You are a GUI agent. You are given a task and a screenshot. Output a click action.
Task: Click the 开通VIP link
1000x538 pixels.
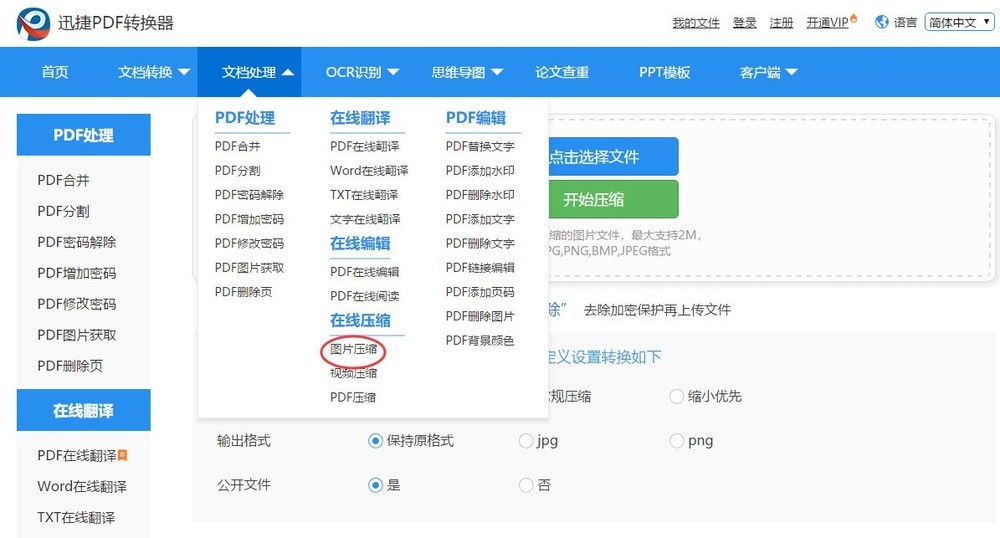click(827, 23)
